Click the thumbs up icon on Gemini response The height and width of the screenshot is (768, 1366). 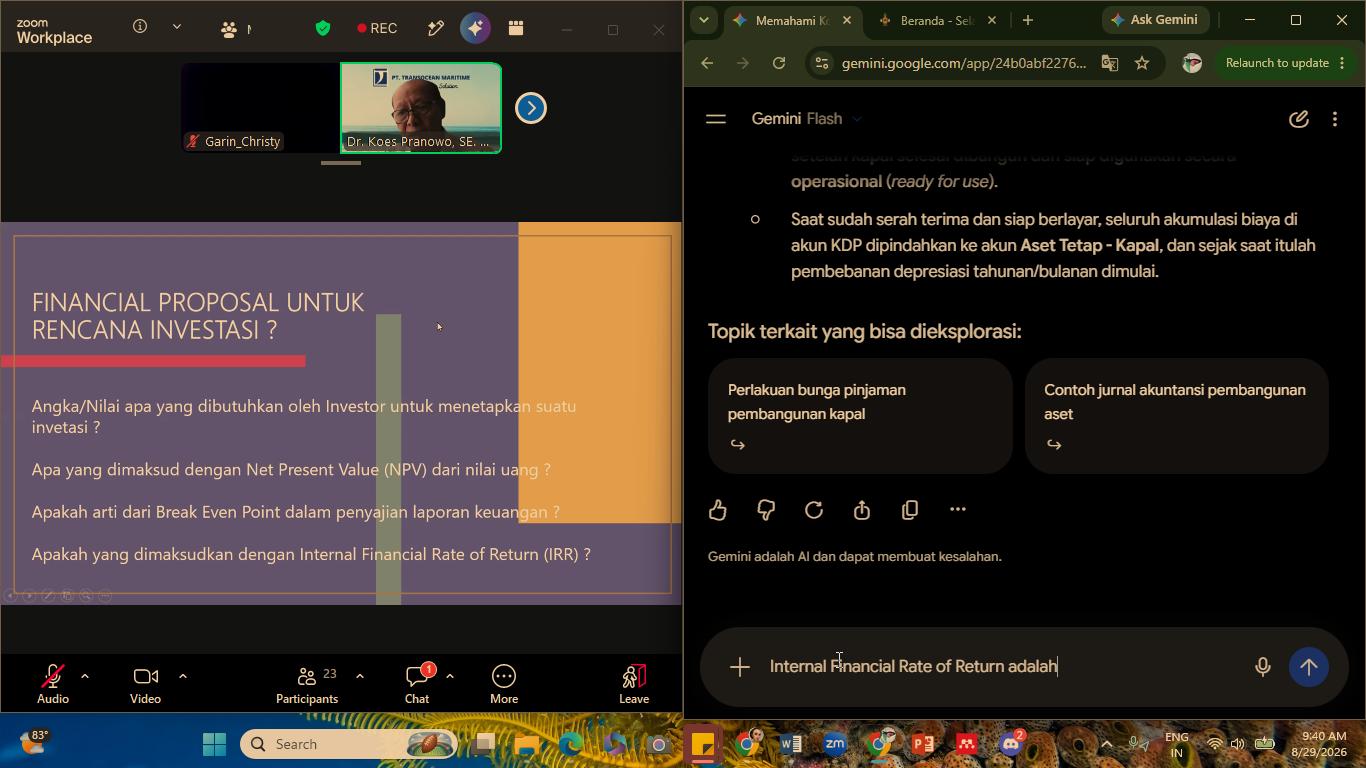tap(717, 510)
